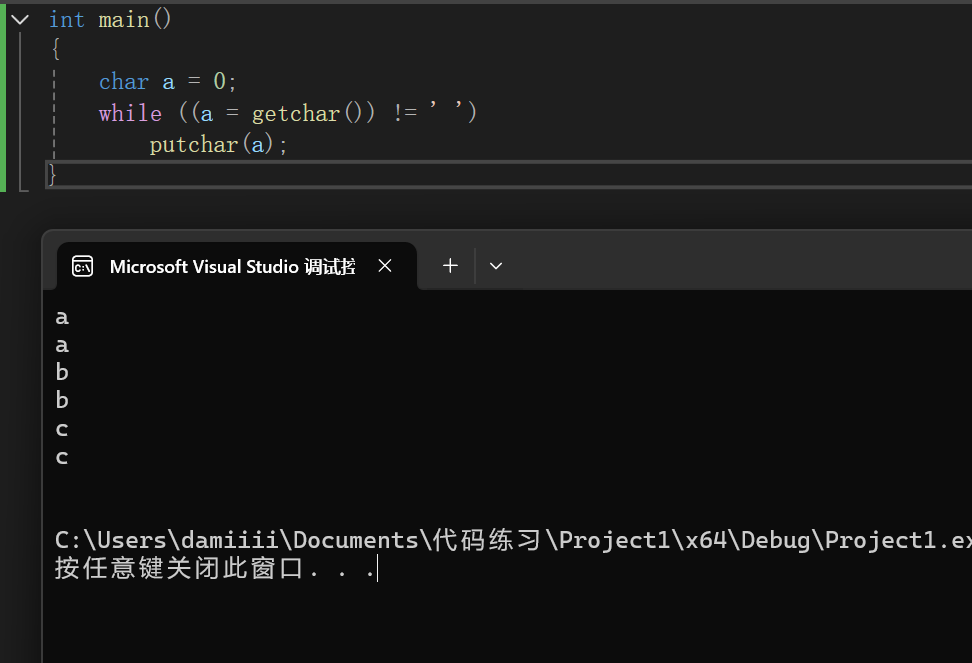Click the terminal icon on the debug console tab
This screenshot has width=972, height=663.
pyautogui.click(x=82, y=266)
